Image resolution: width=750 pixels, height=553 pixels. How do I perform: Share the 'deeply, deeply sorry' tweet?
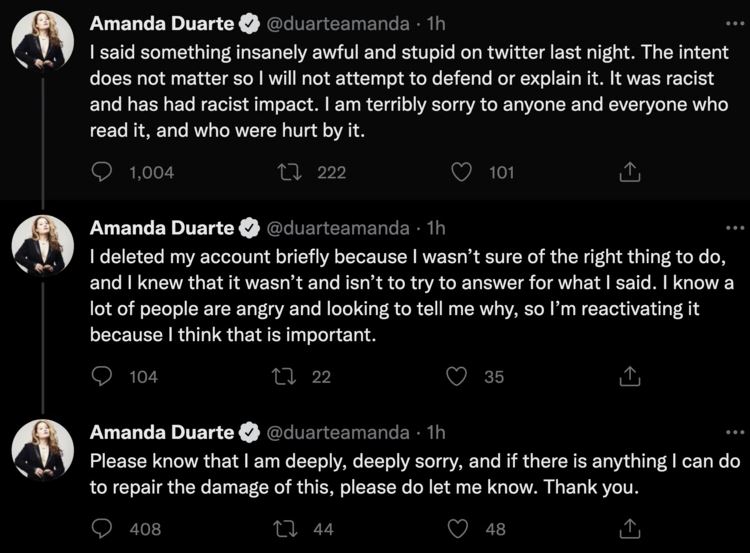630,528
